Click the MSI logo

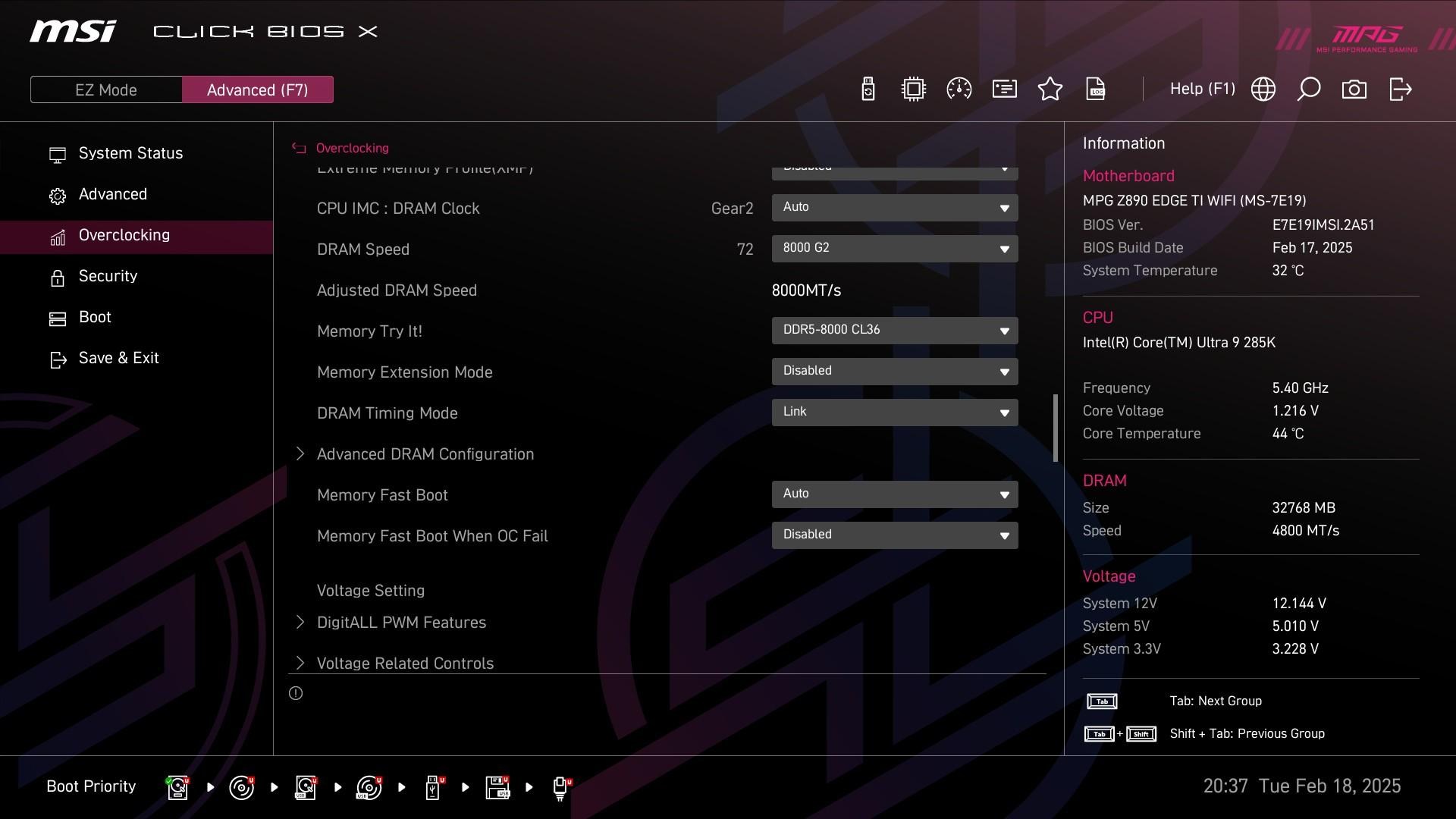[74, 31]
